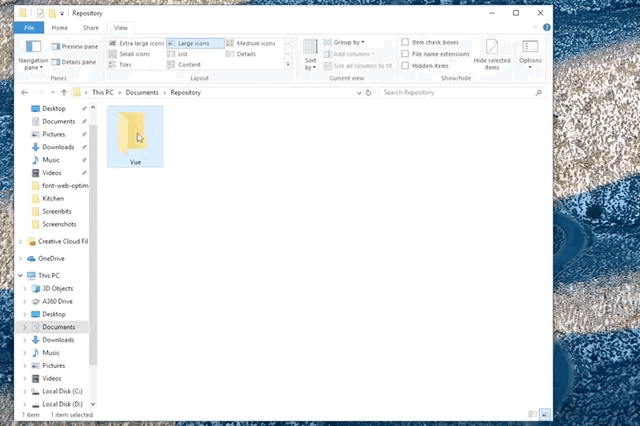Select the Vue folder
The width and height of the screenshot is (640, 426).
coord(135,137)
